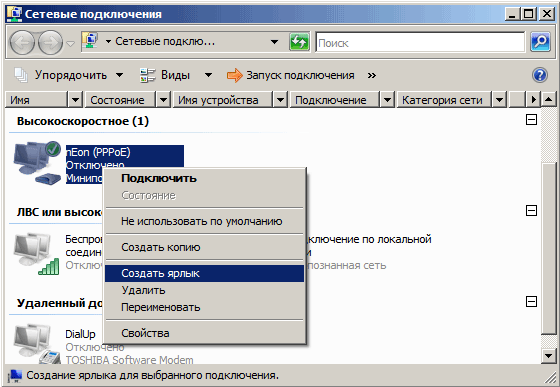The image size is (560, 387).
Task: Open the Состояние column filter dropdown
Action: [164, 100]
